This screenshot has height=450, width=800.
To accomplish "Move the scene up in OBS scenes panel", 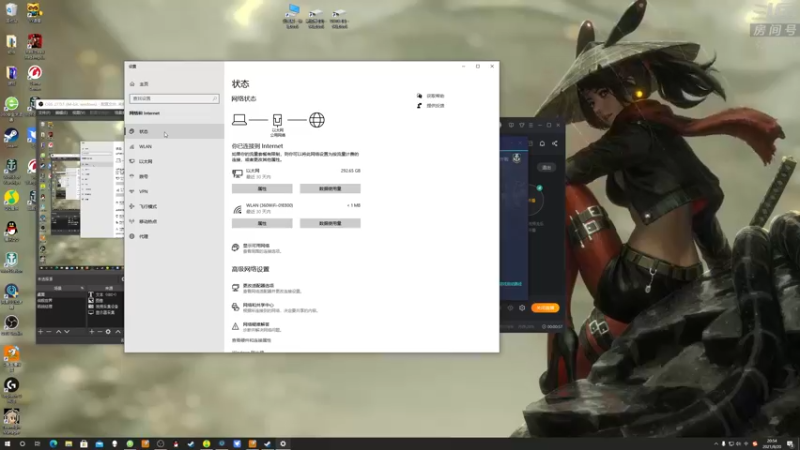I will pos(58,332).
